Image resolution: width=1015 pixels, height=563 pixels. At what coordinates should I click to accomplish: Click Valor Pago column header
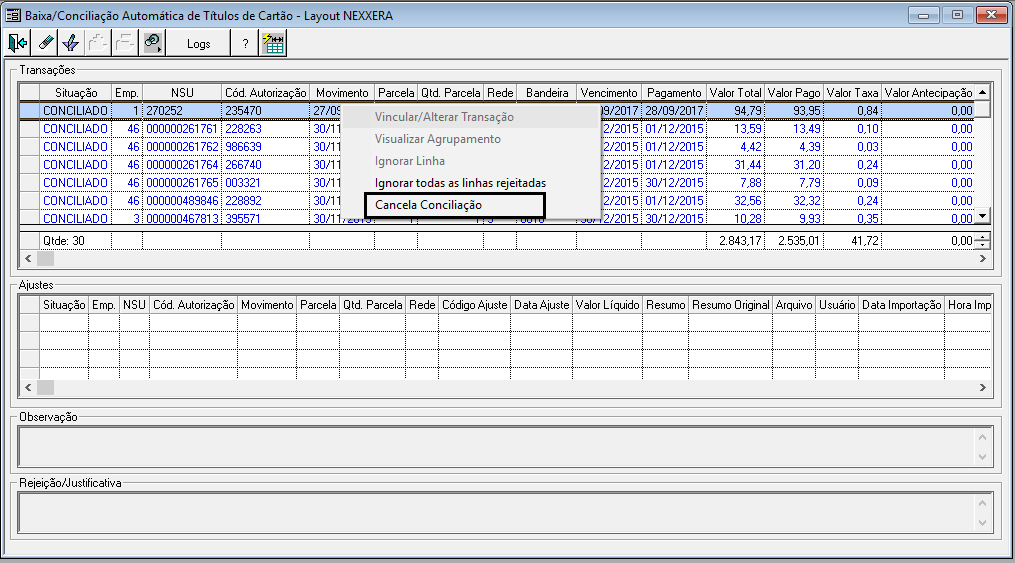(x=794, y=93)
